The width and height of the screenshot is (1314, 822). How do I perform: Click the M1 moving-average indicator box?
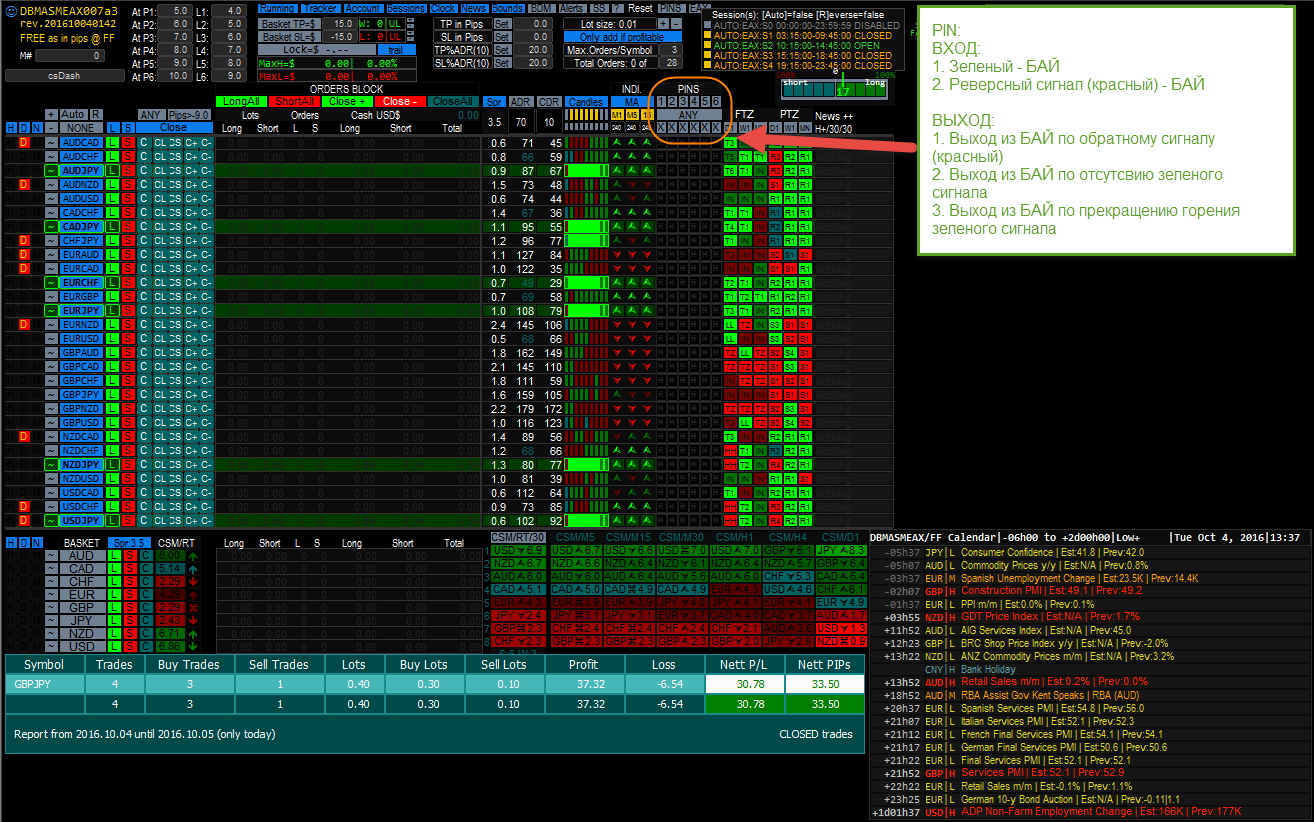click(617, 115)
